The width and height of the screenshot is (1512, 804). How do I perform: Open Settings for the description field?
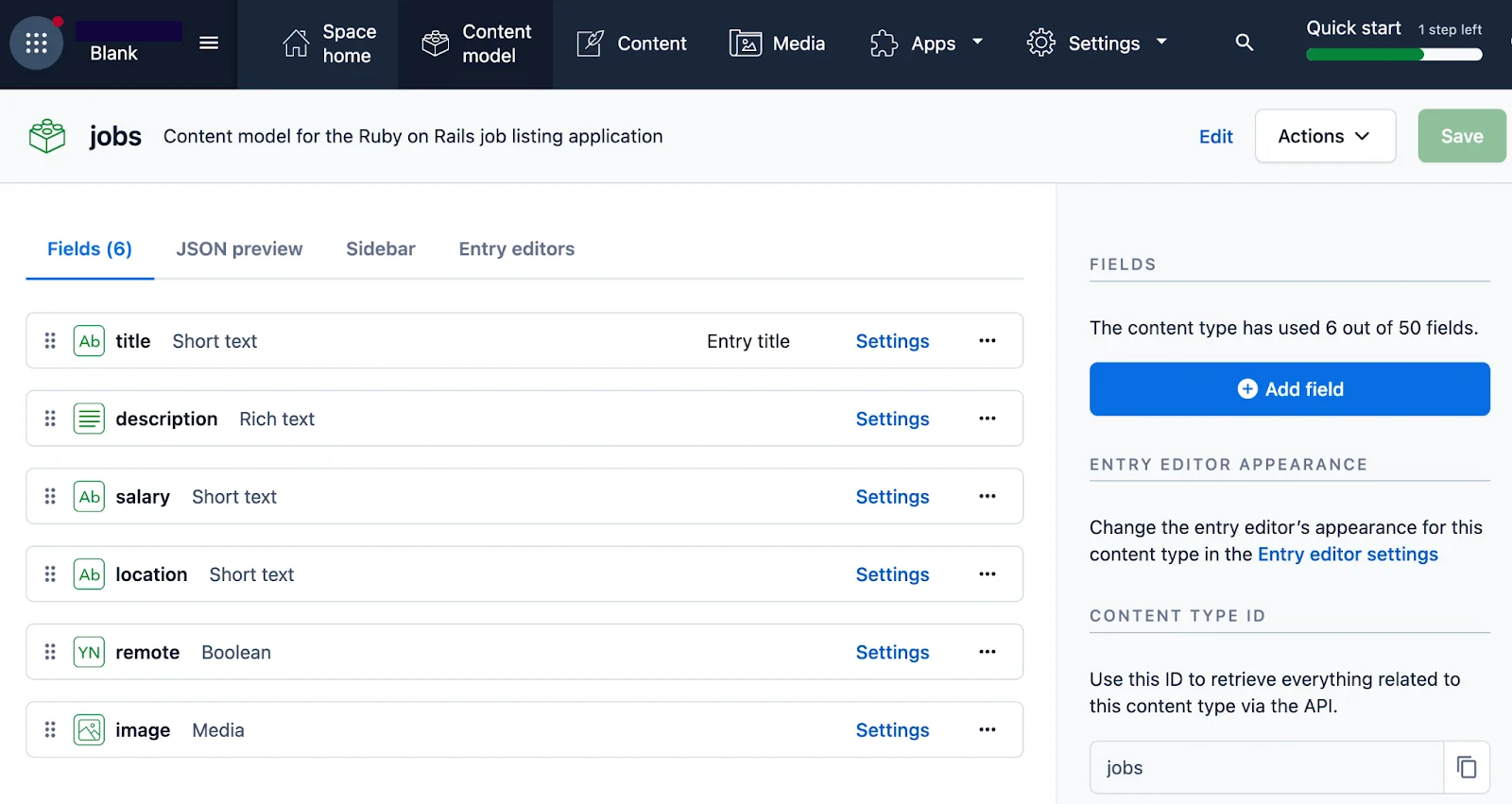click(892, 419)
